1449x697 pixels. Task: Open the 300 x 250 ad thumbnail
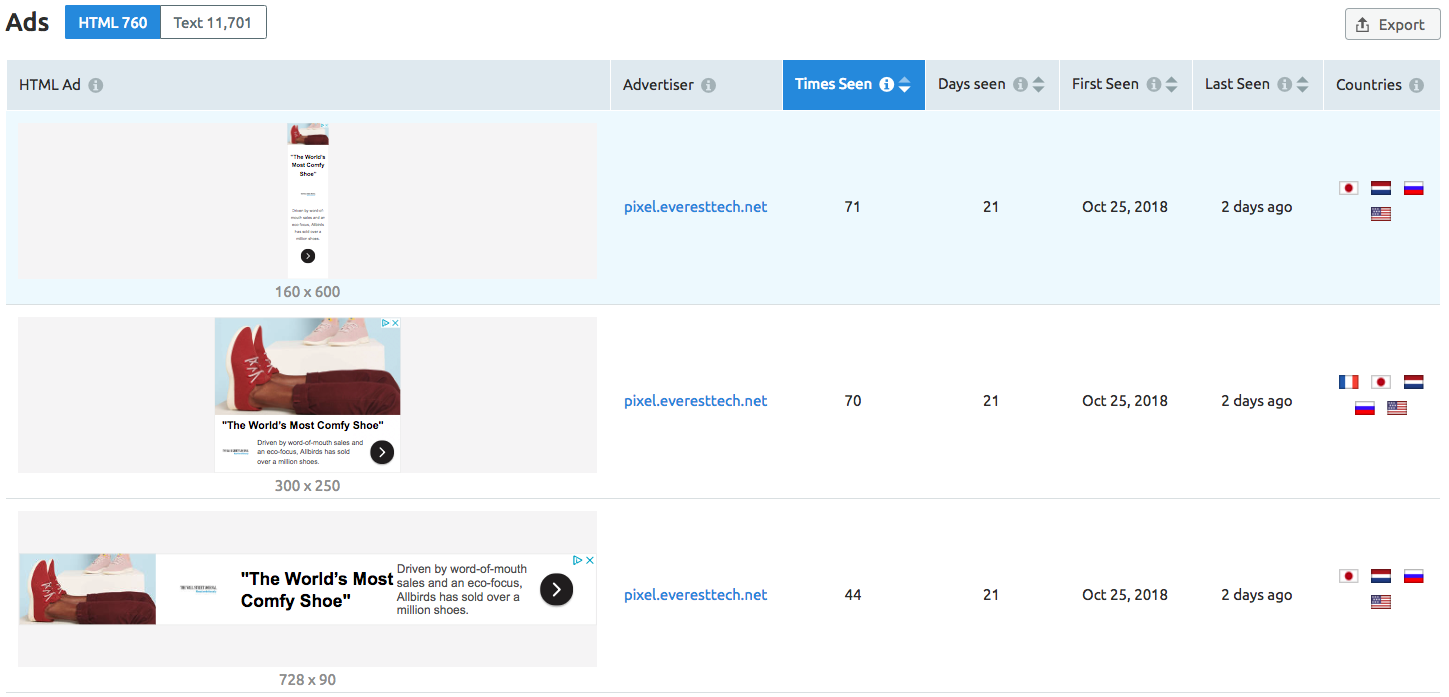(x=308, y=395)
